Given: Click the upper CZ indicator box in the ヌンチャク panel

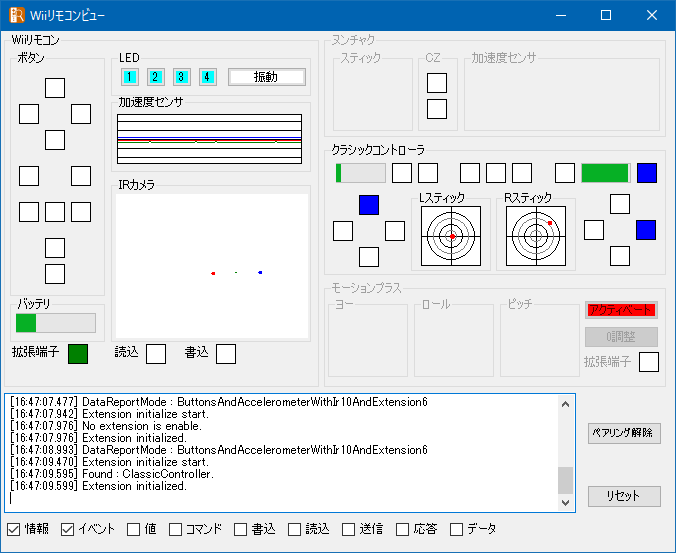Looking at the screenshot, I should [437, 83].
